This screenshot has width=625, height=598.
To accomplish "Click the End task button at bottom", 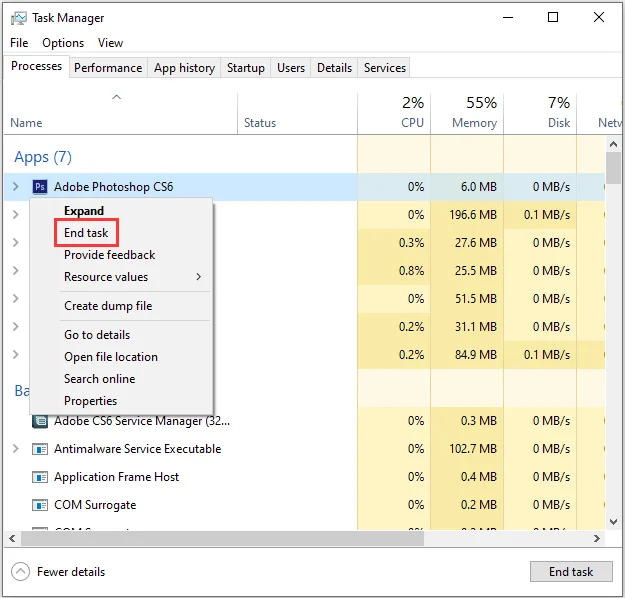I will 571,572.
